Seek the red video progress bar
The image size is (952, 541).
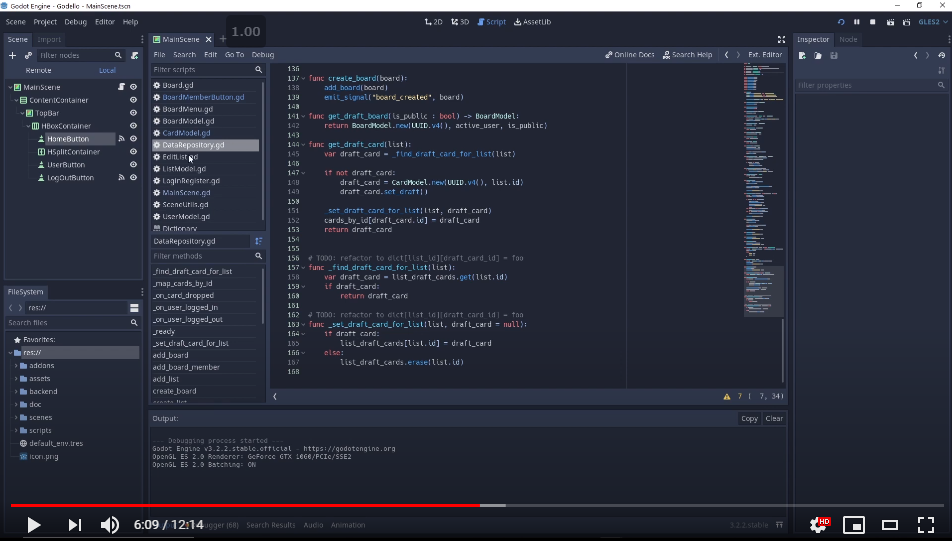pyautogui.click(x=245, y=505)
